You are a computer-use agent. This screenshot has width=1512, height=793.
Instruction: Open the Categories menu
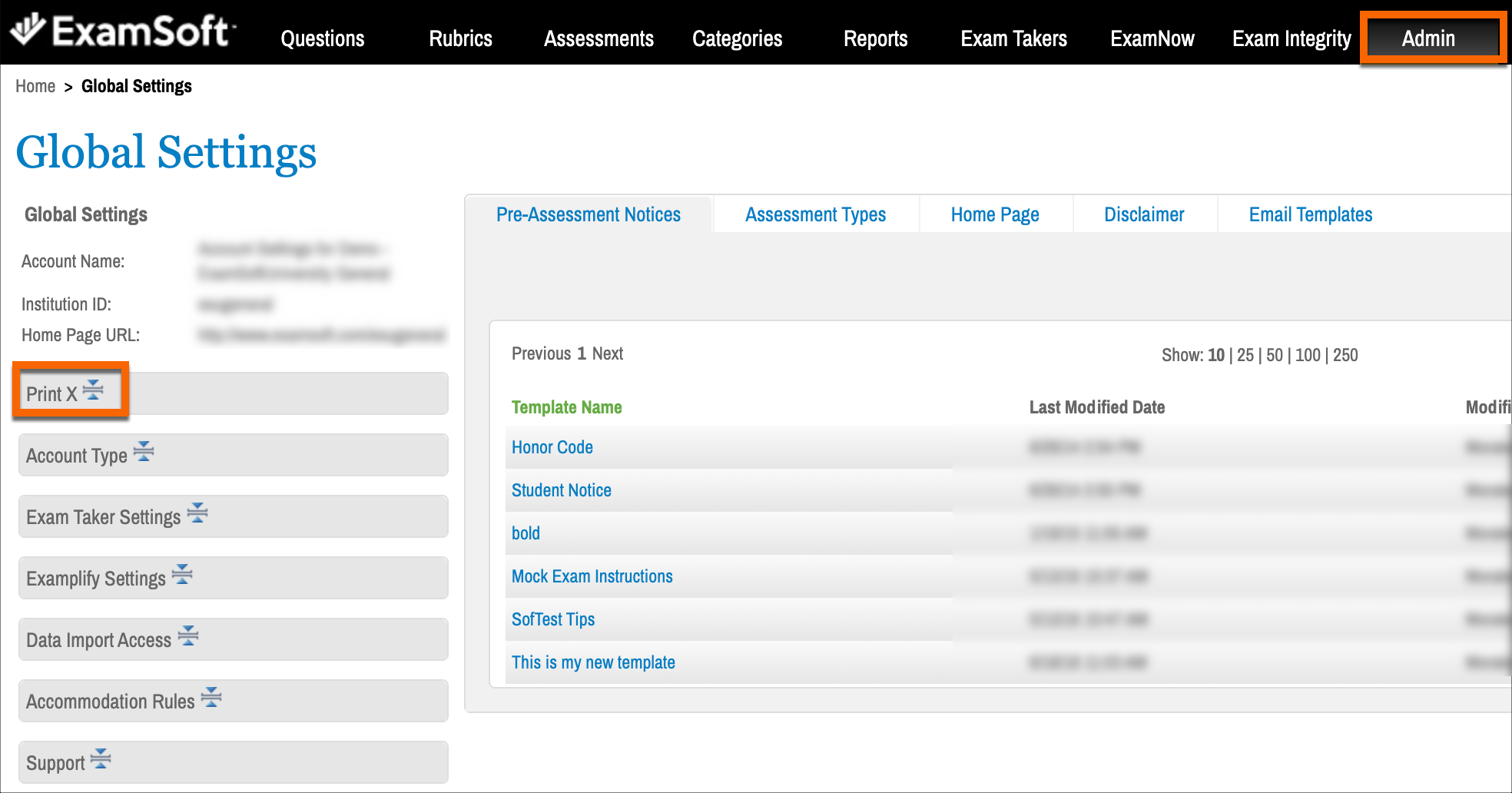(x=737, y=38)
